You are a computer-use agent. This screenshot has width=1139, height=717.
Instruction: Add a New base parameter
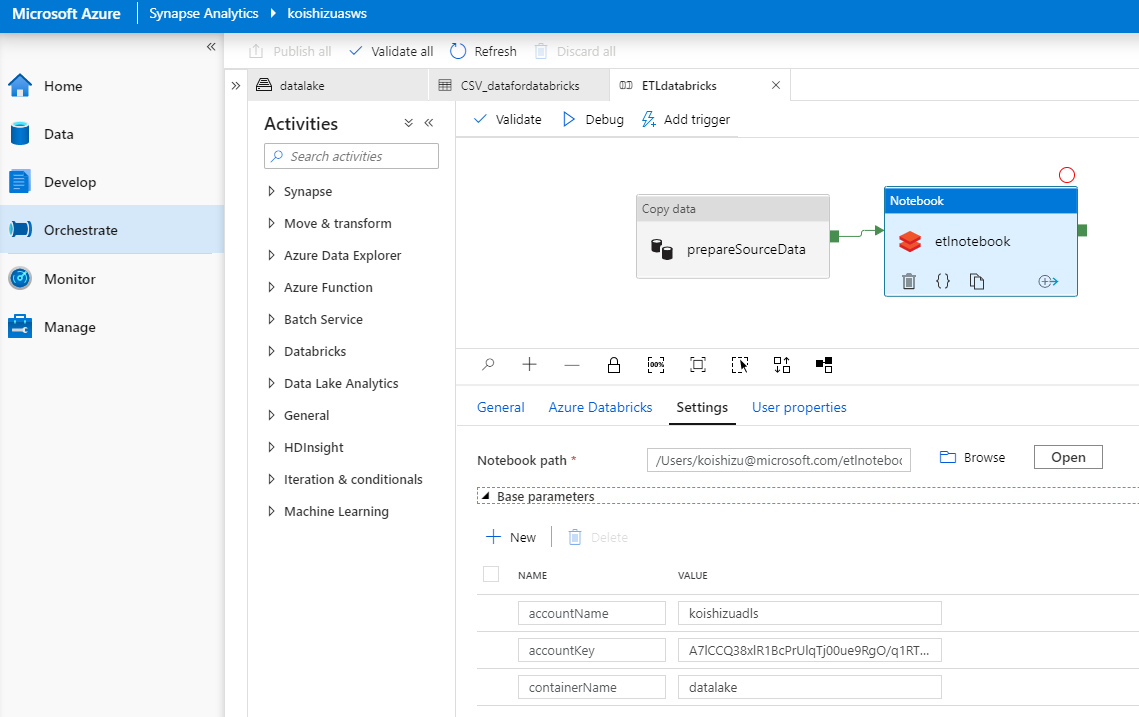511,538
